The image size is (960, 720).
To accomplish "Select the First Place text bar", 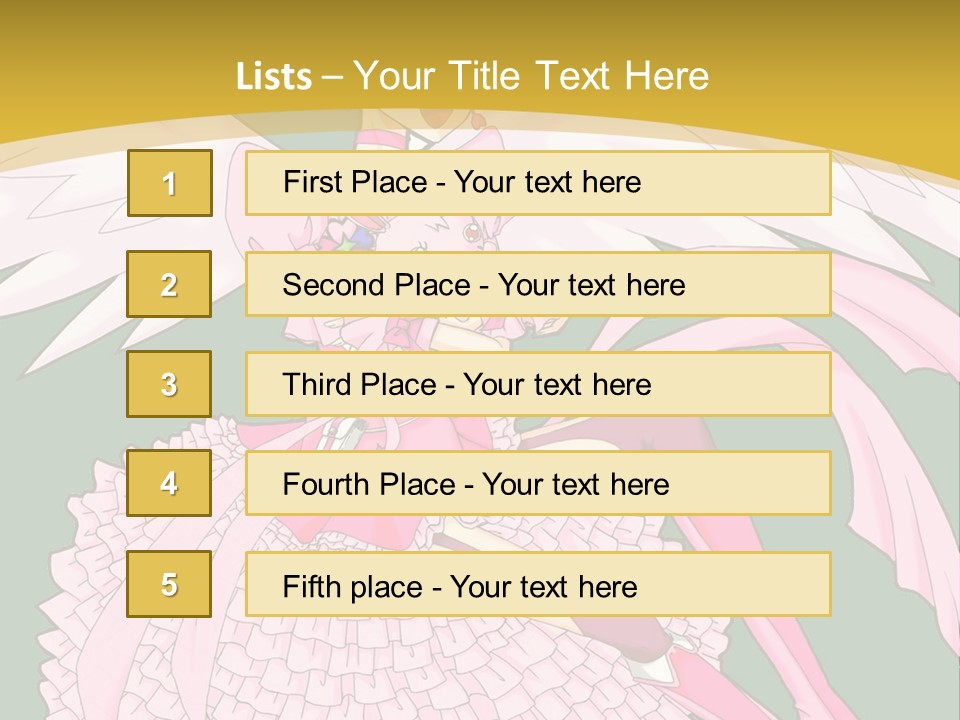I will pos(538,183).
